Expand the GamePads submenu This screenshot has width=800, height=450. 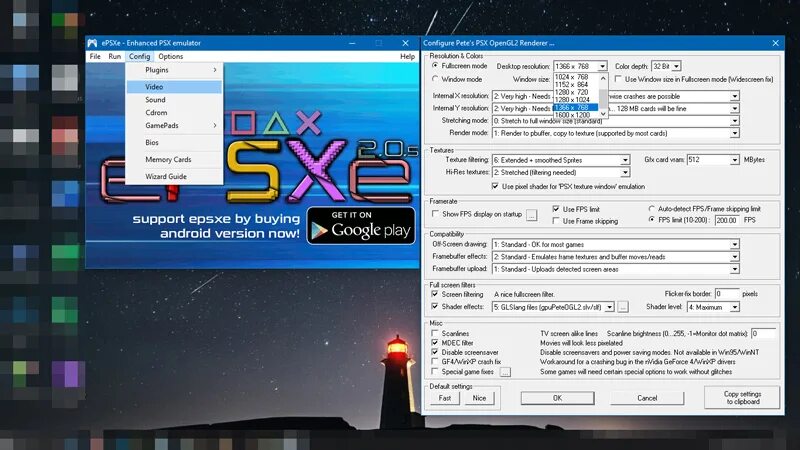174,125
